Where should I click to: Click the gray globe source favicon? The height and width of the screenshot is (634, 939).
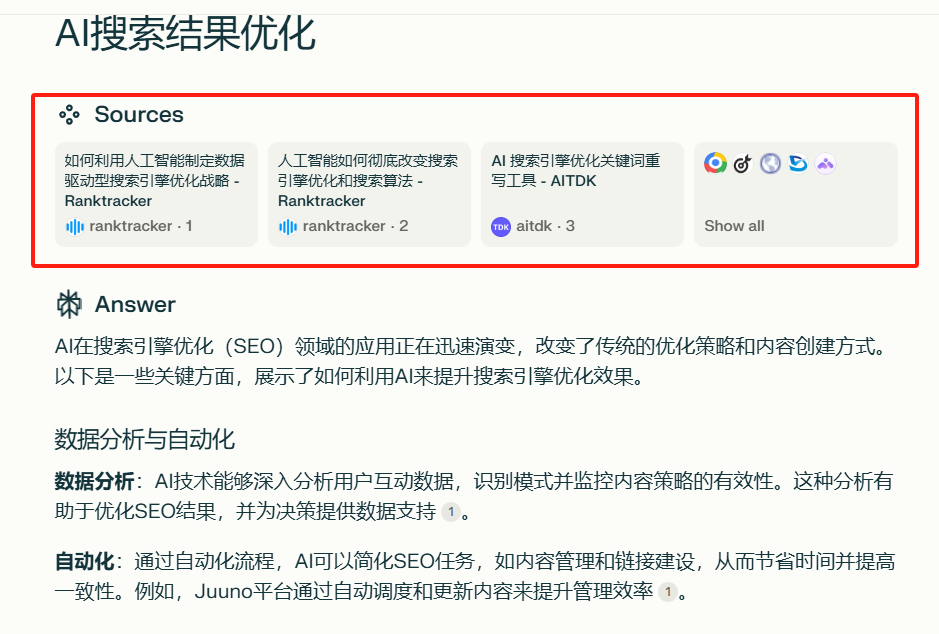pyautogui.click(x=770, y=163)
